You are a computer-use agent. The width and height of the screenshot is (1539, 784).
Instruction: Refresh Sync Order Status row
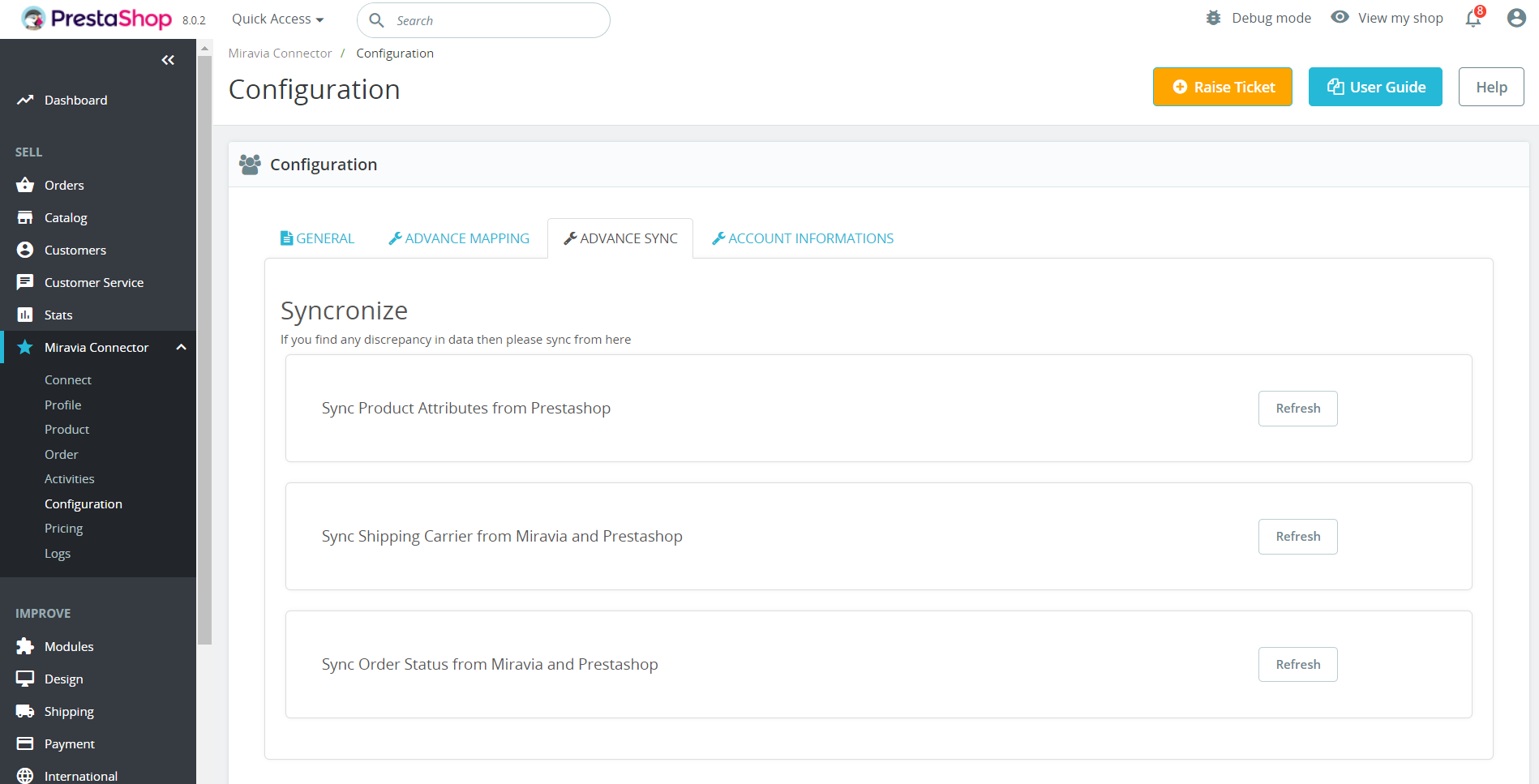1298,665
